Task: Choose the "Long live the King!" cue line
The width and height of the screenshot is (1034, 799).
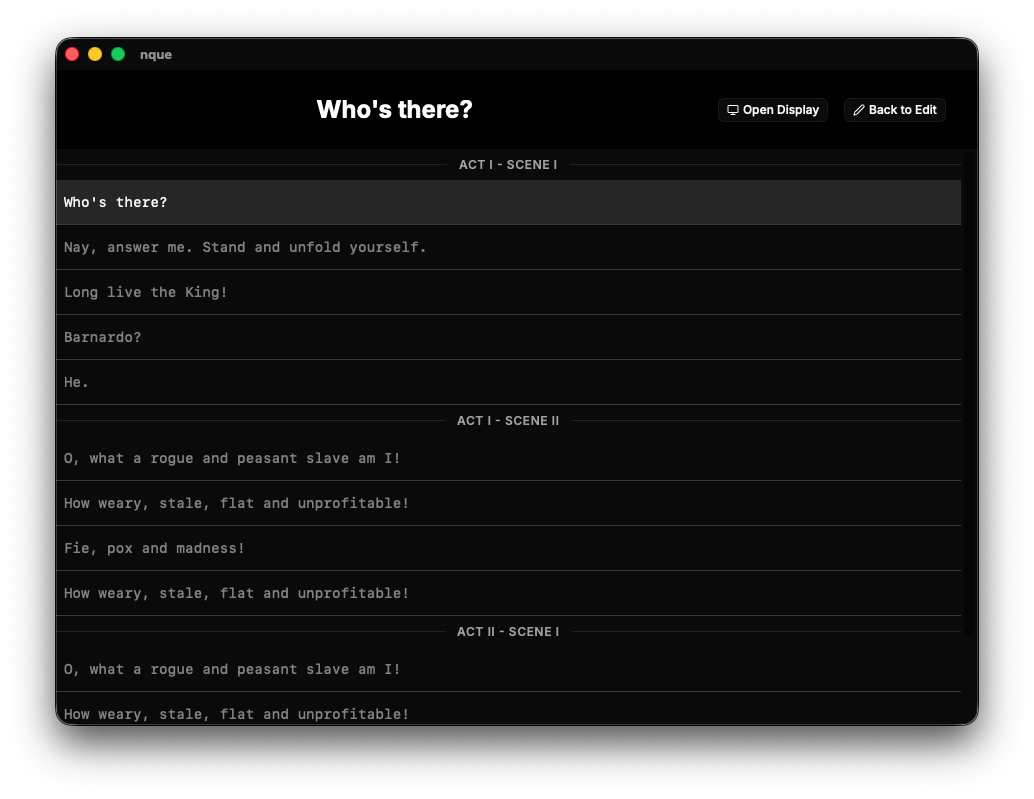Action: point(508,292)
